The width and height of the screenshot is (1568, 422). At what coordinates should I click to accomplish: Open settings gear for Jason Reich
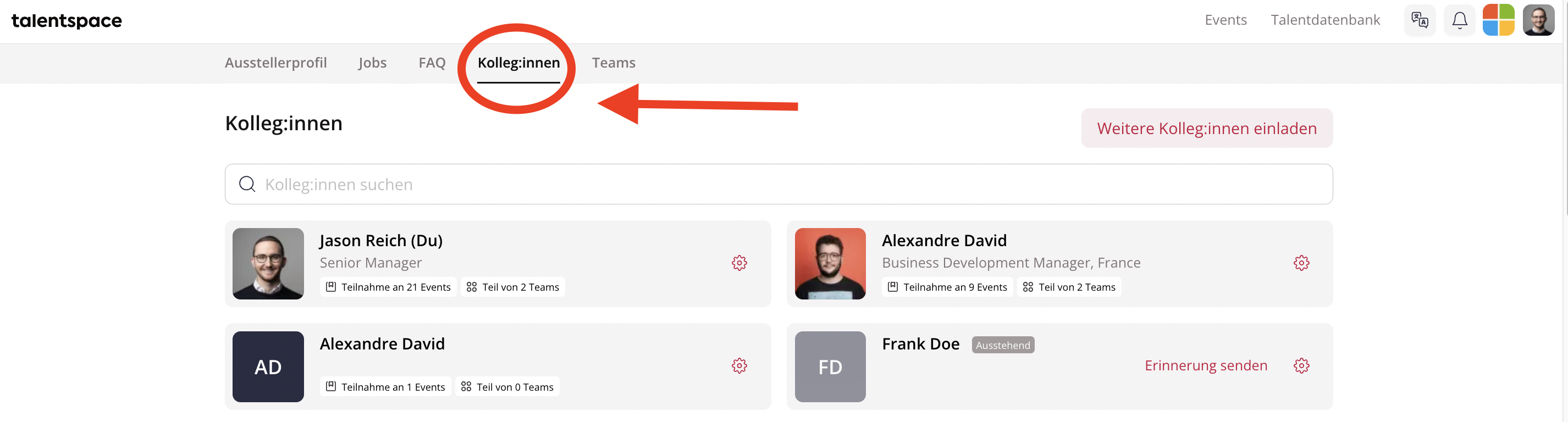pyautogui.click(x=739, y=263)
